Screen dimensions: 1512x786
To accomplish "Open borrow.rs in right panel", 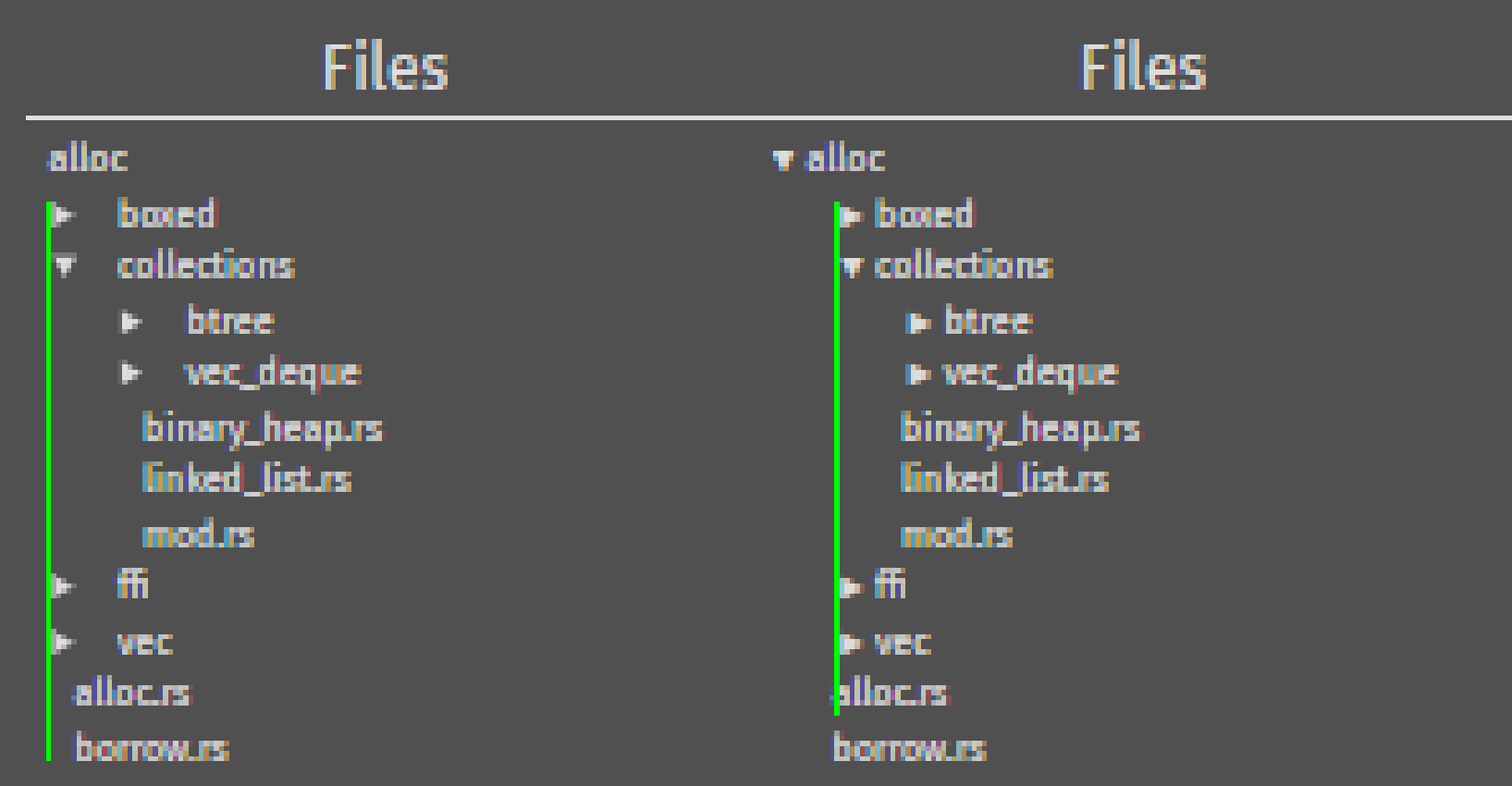I will [x=910, y=748].
